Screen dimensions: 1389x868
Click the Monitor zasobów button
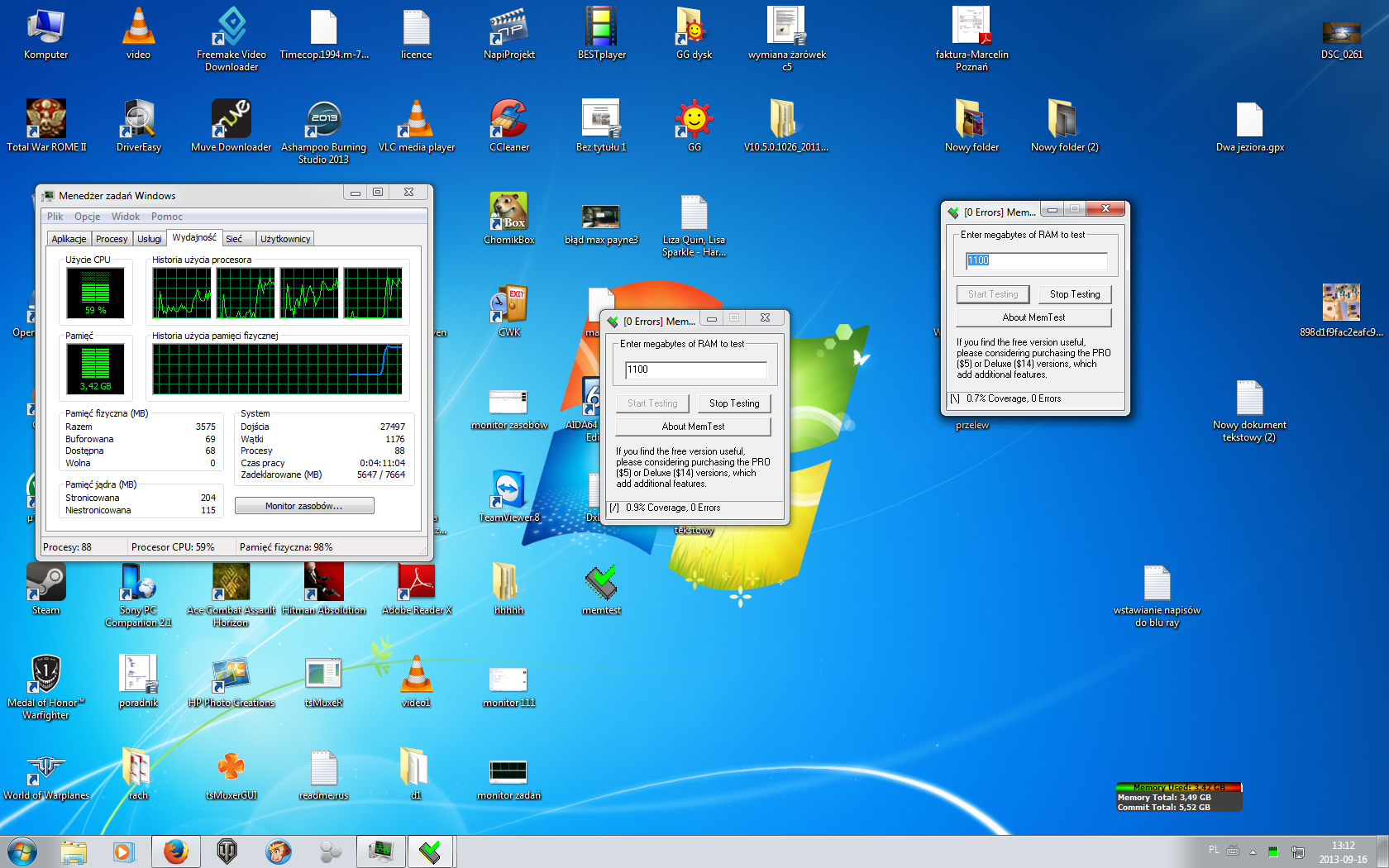click(304, 506)
